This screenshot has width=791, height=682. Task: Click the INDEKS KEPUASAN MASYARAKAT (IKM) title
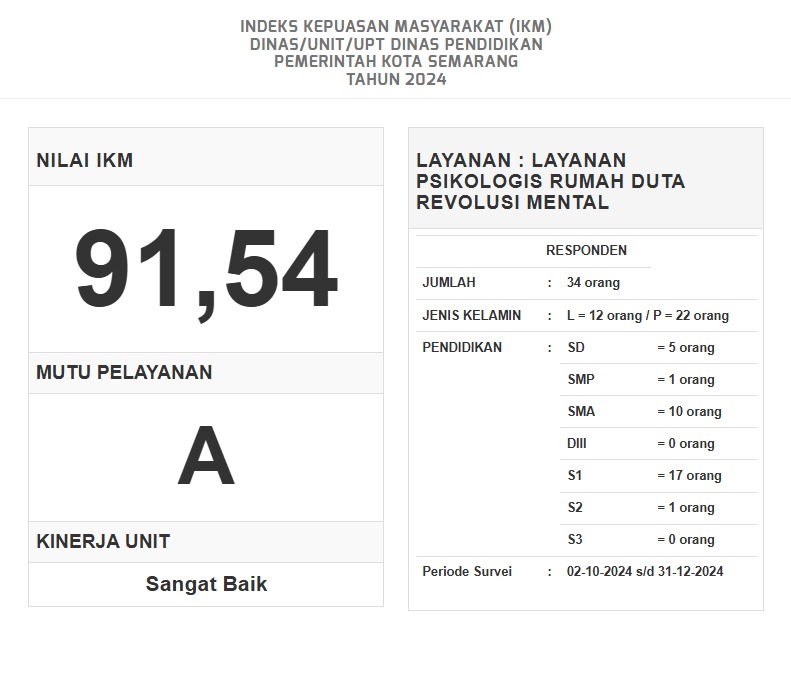(396, 26)
